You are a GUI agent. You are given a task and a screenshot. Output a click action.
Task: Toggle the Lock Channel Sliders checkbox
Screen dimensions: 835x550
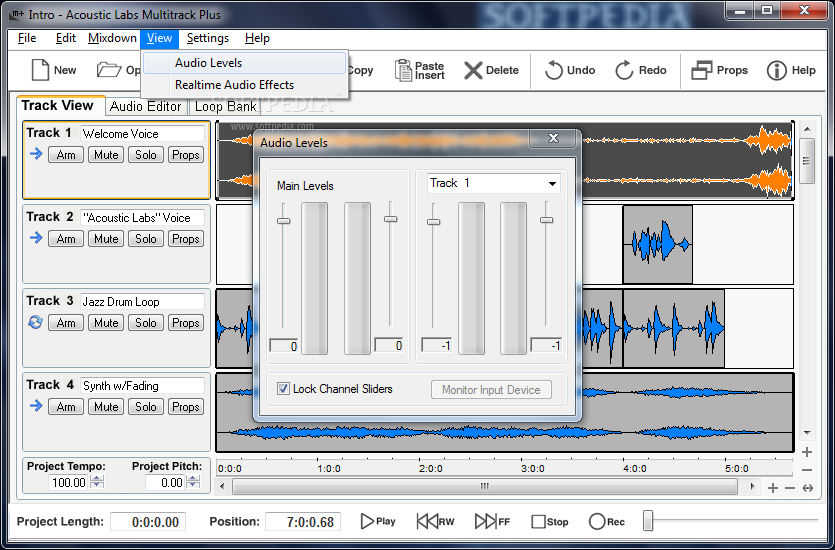[x=283, y=389]
